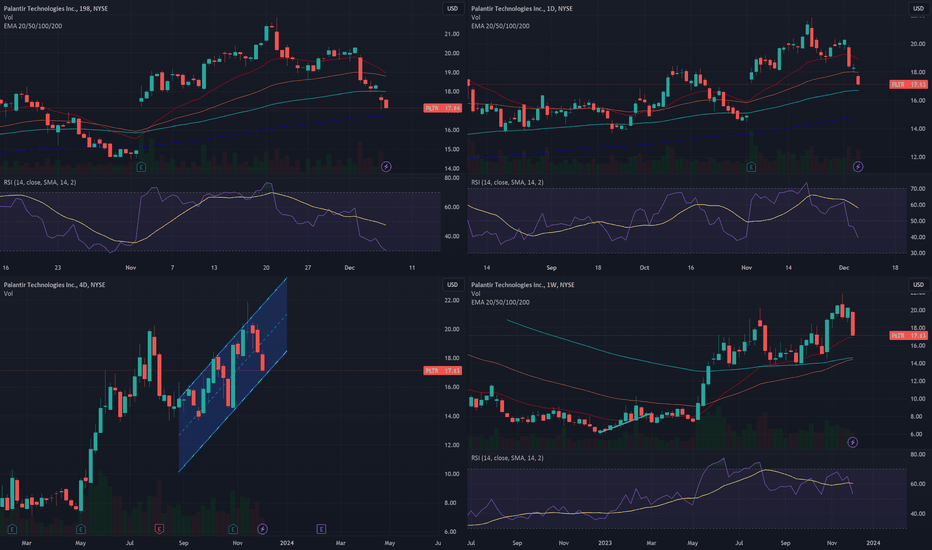This screenshot has width=932, height=550.
Task: Click the Dec date label on 198 chart axis
Action: [x=350, y=268]
